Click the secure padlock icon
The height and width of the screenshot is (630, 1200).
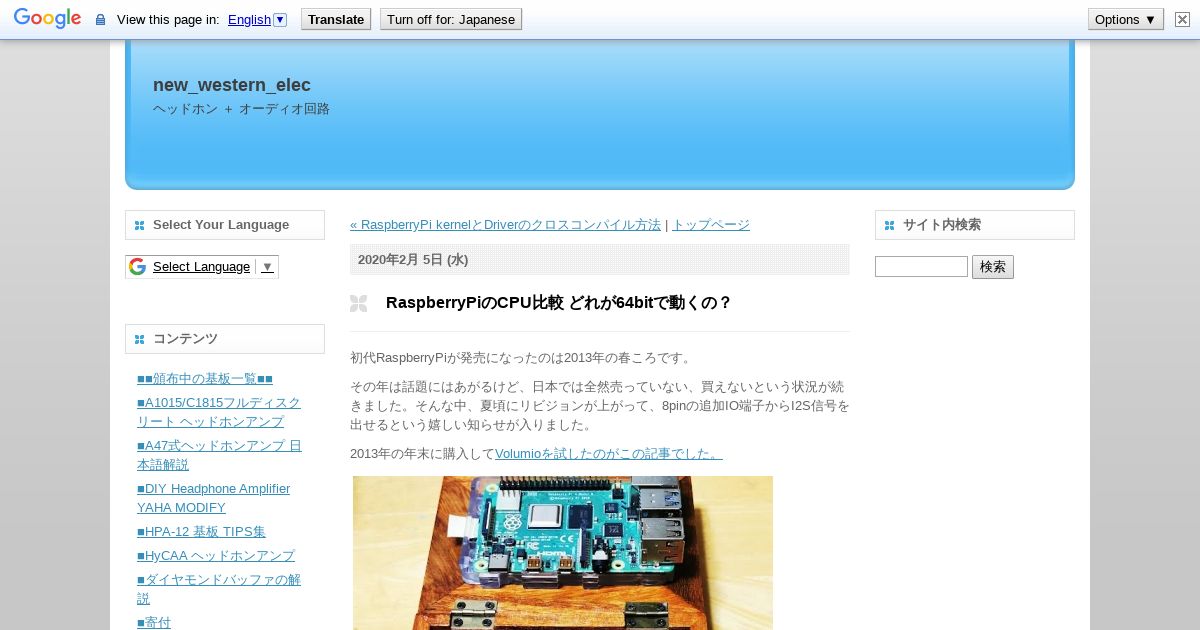pos(100,20)
